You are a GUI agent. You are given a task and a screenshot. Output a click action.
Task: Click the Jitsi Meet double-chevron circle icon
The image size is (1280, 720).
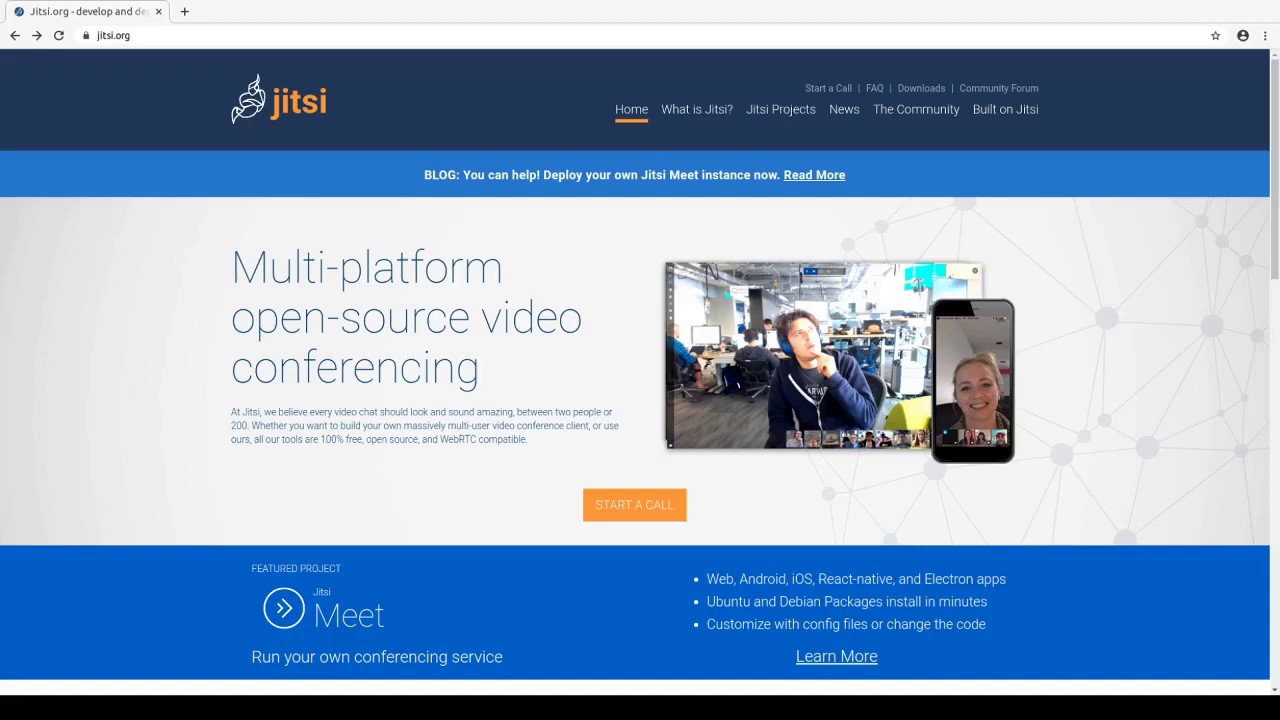(284, 608)
